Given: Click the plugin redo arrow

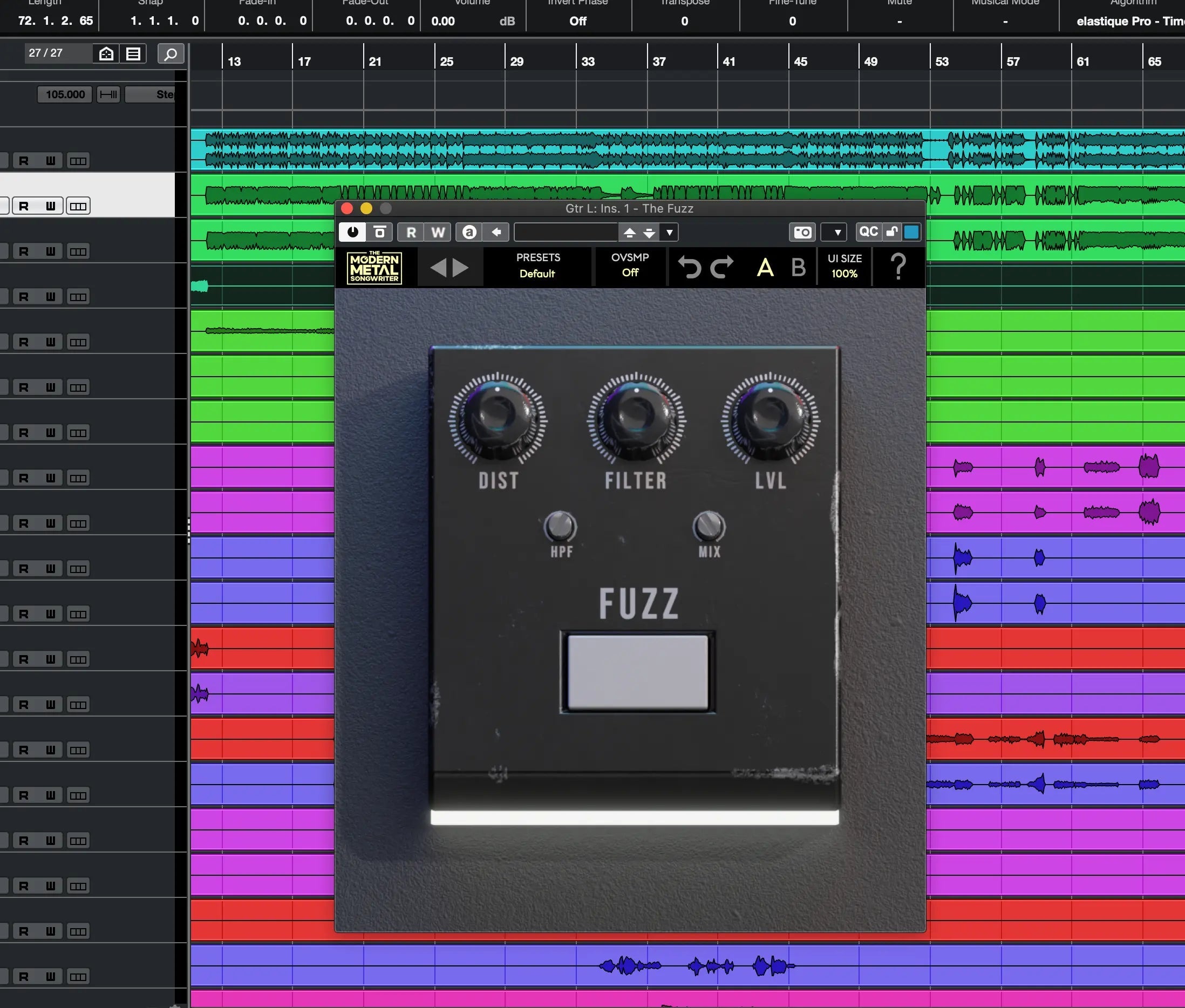Looking at the screenshot, I should 721,267.
